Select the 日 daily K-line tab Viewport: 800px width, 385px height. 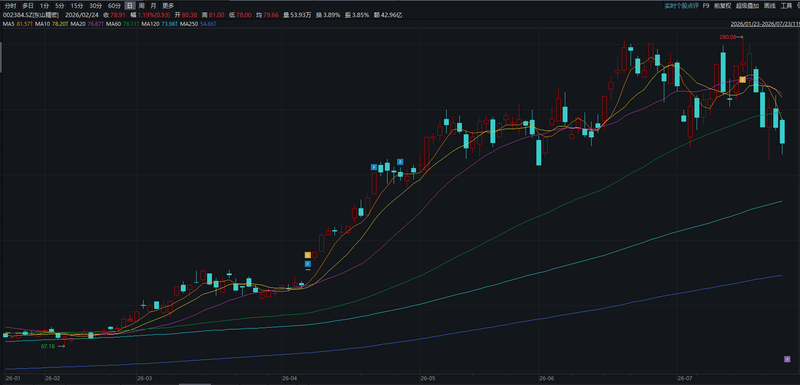[130, 6]
